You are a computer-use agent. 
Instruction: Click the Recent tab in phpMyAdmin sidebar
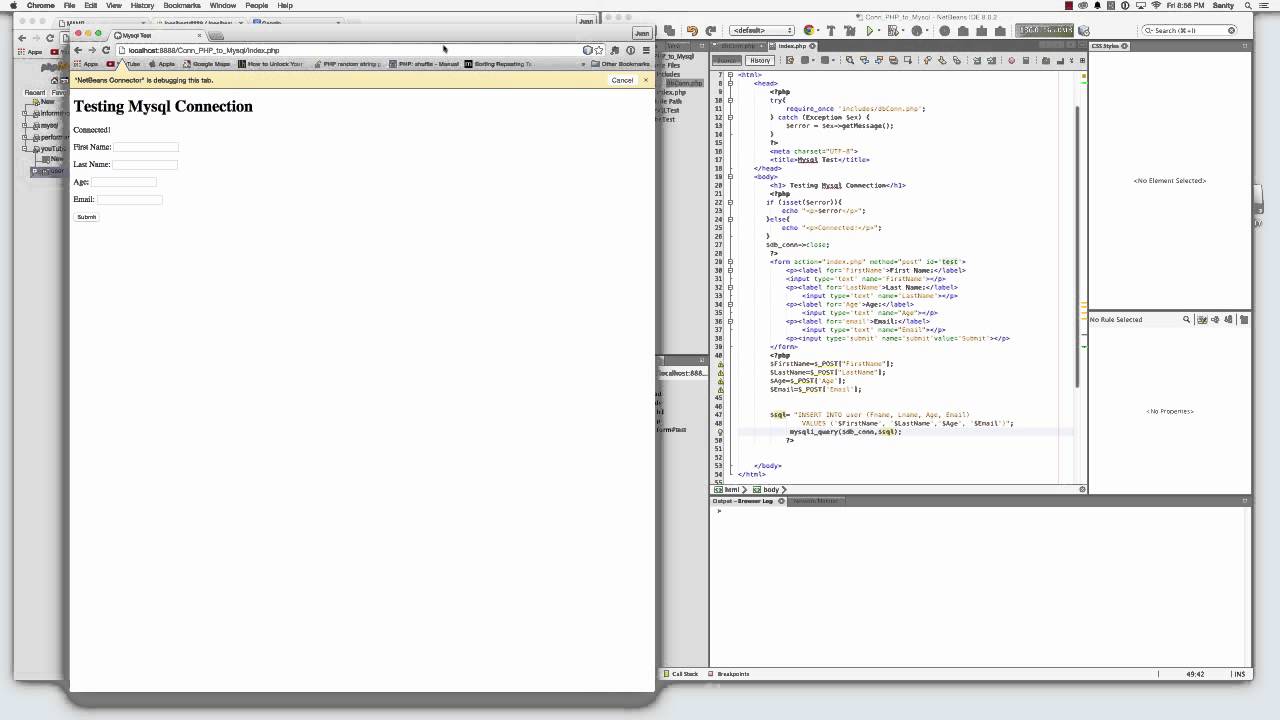35,92
